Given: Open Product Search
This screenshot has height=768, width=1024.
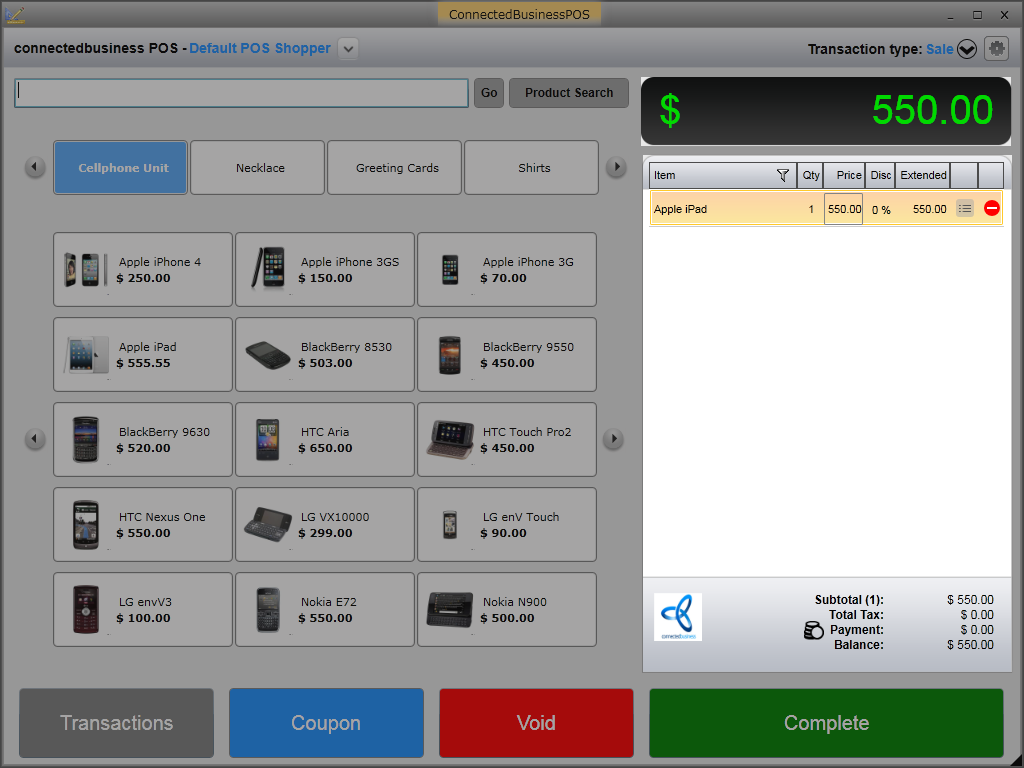Looking at the screenshot, I should 569,93.
